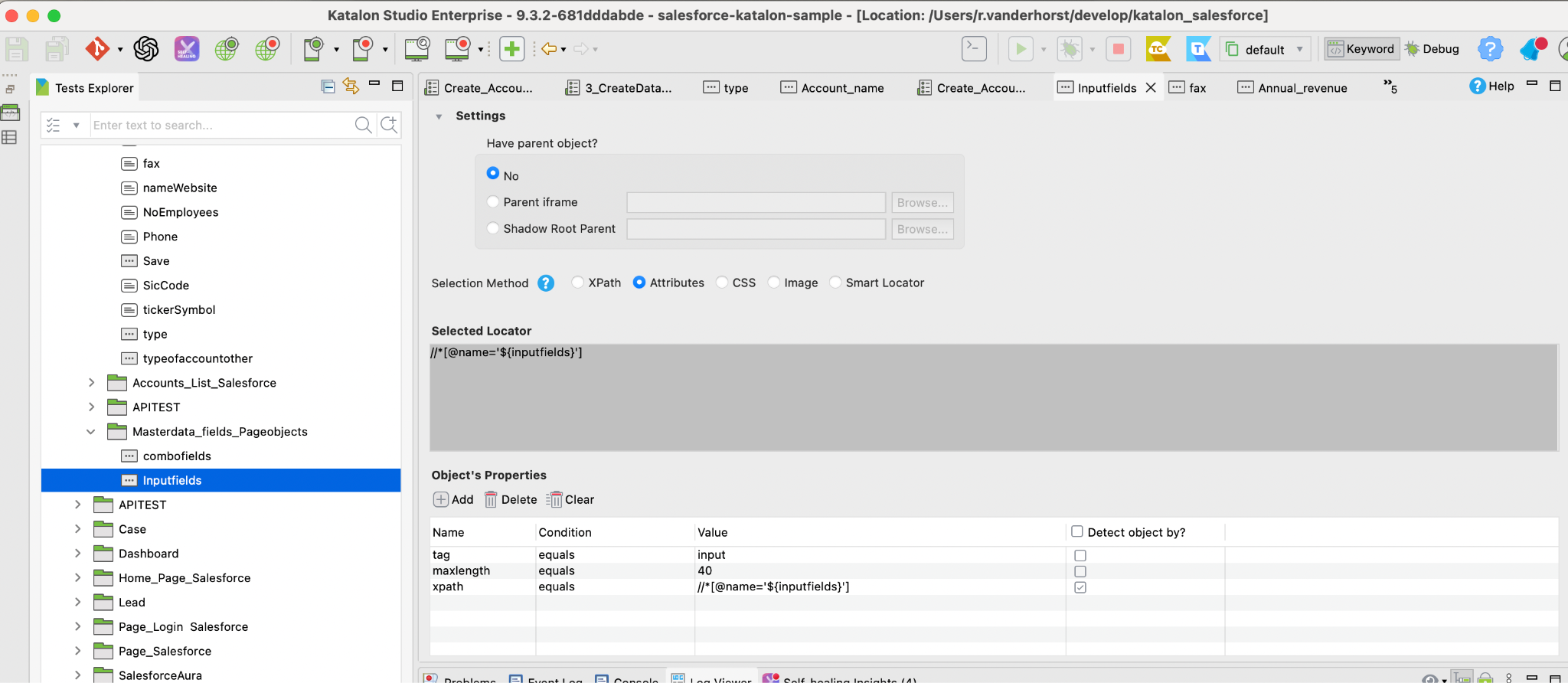Open the default execution profile dropdown

[1266, 49]
